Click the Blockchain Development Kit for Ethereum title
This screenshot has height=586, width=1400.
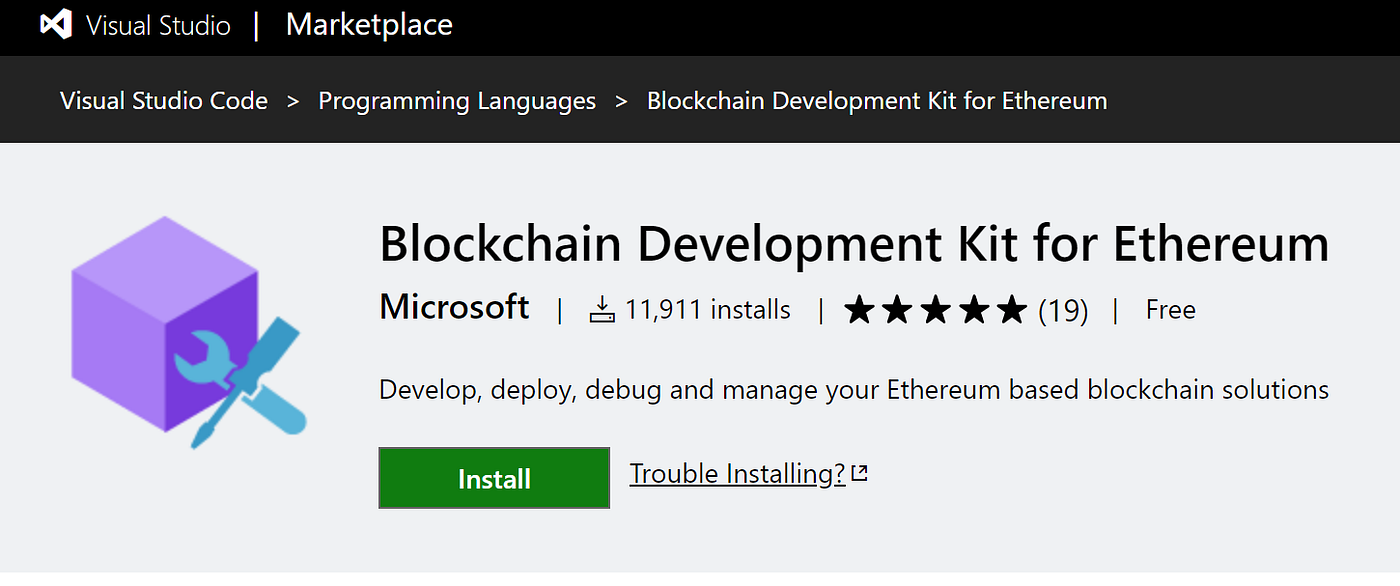pos(854,244)
